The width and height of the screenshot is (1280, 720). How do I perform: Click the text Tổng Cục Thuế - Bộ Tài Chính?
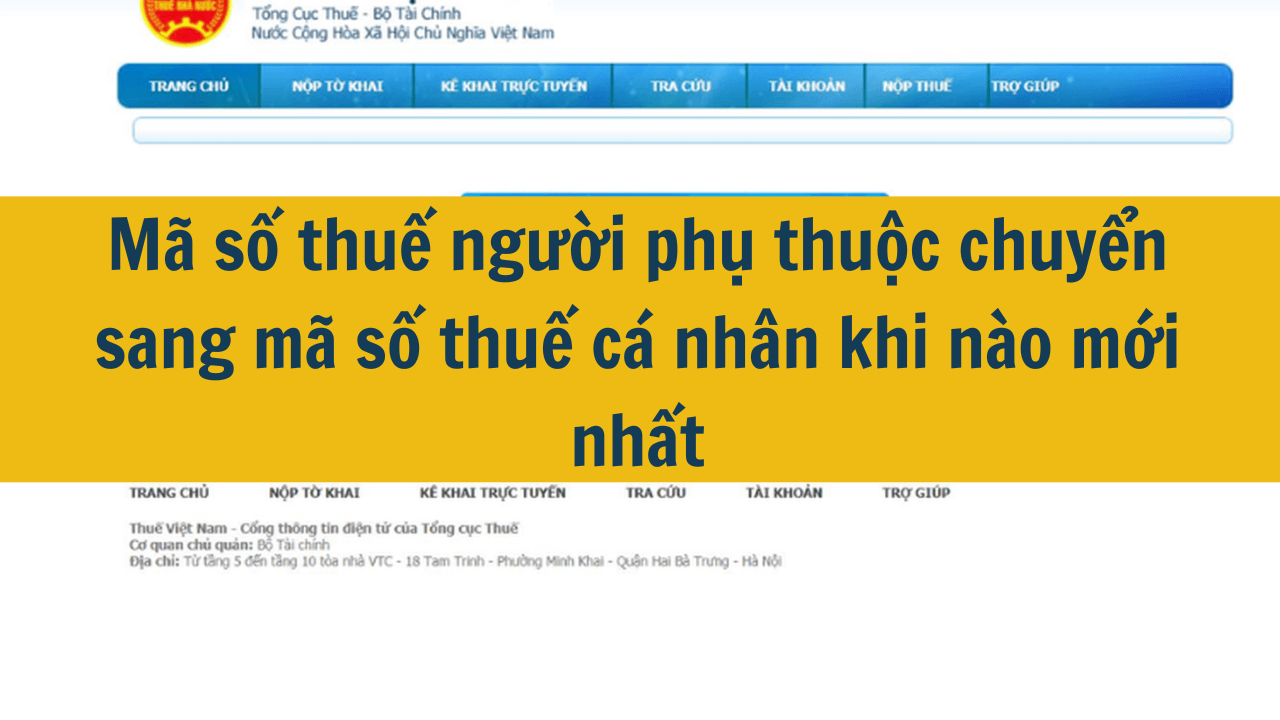point(356,14)
